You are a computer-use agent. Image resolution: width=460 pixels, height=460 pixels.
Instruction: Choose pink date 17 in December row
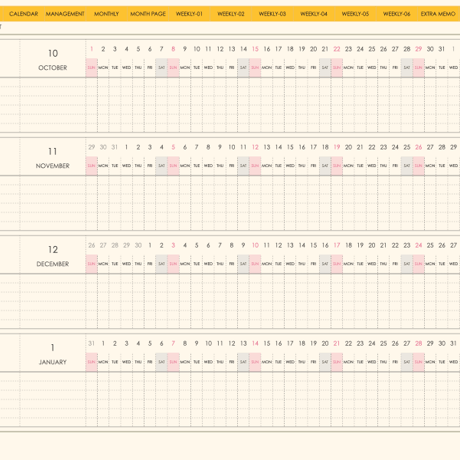pos(337,245)
